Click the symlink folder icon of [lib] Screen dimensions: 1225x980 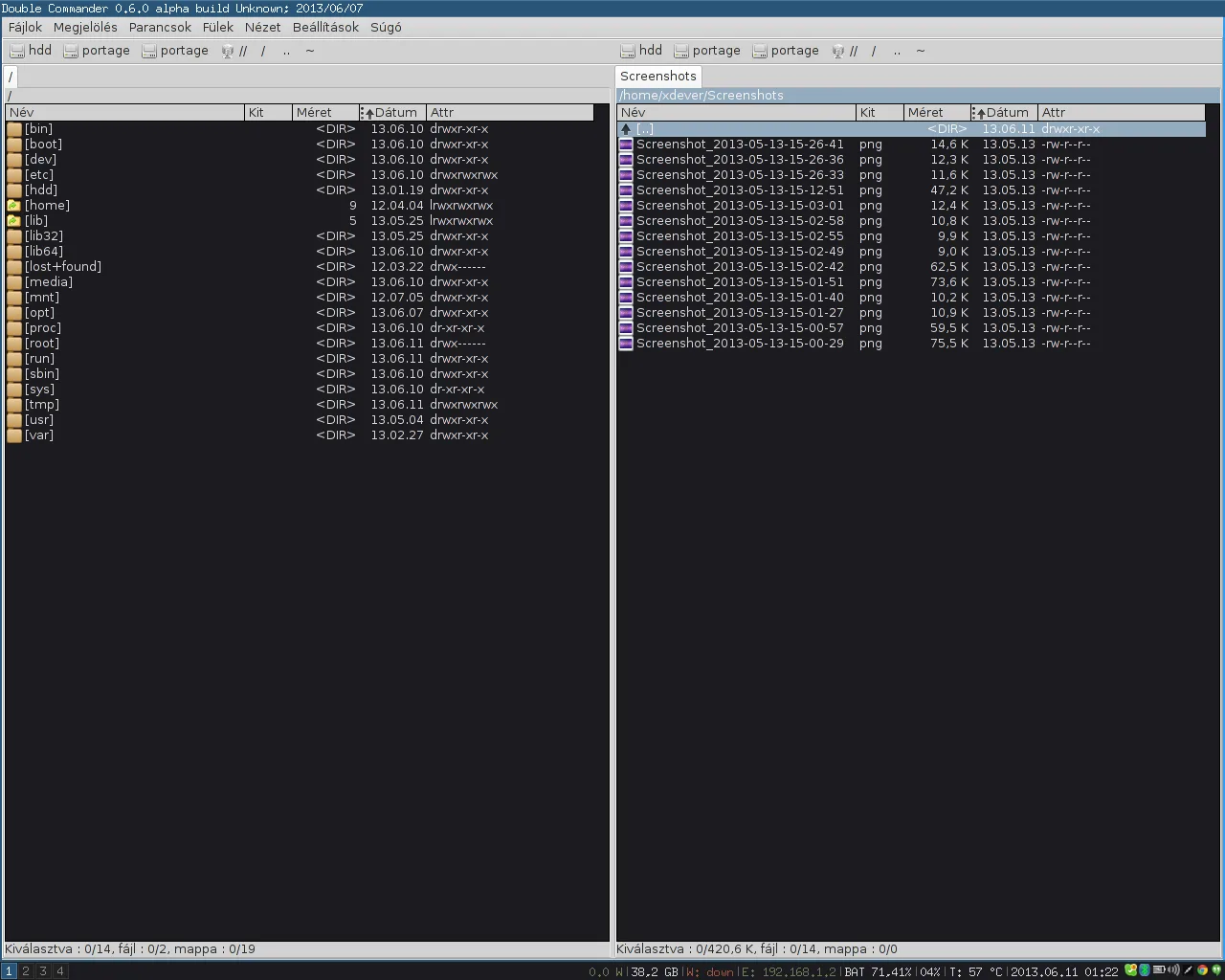click(x=14, y=221)
